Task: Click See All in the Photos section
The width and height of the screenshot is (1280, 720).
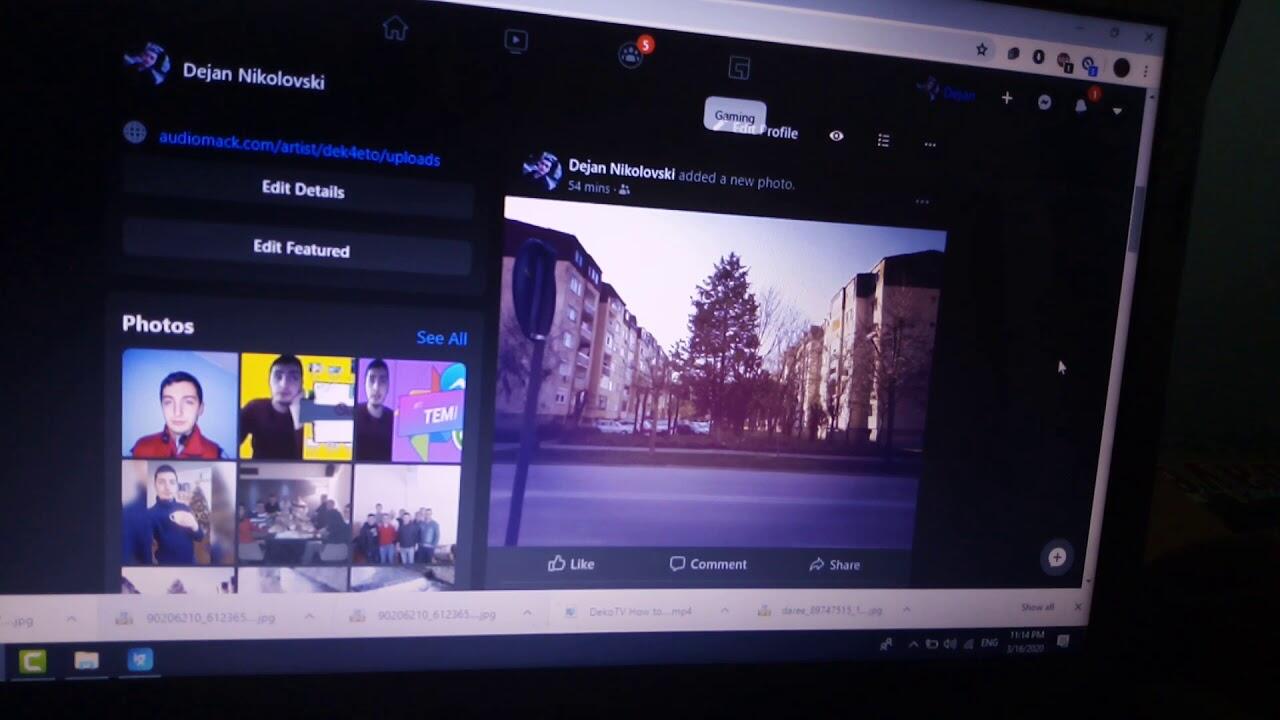Action: 441,338
